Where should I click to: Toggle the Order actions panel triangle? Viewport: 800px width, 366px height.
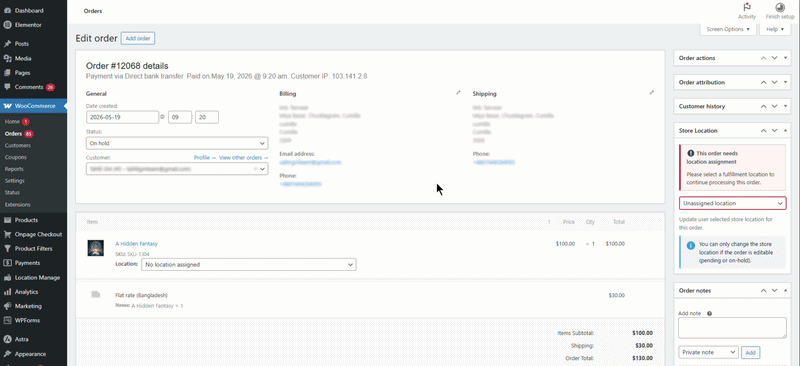click(x=785, y=58)
